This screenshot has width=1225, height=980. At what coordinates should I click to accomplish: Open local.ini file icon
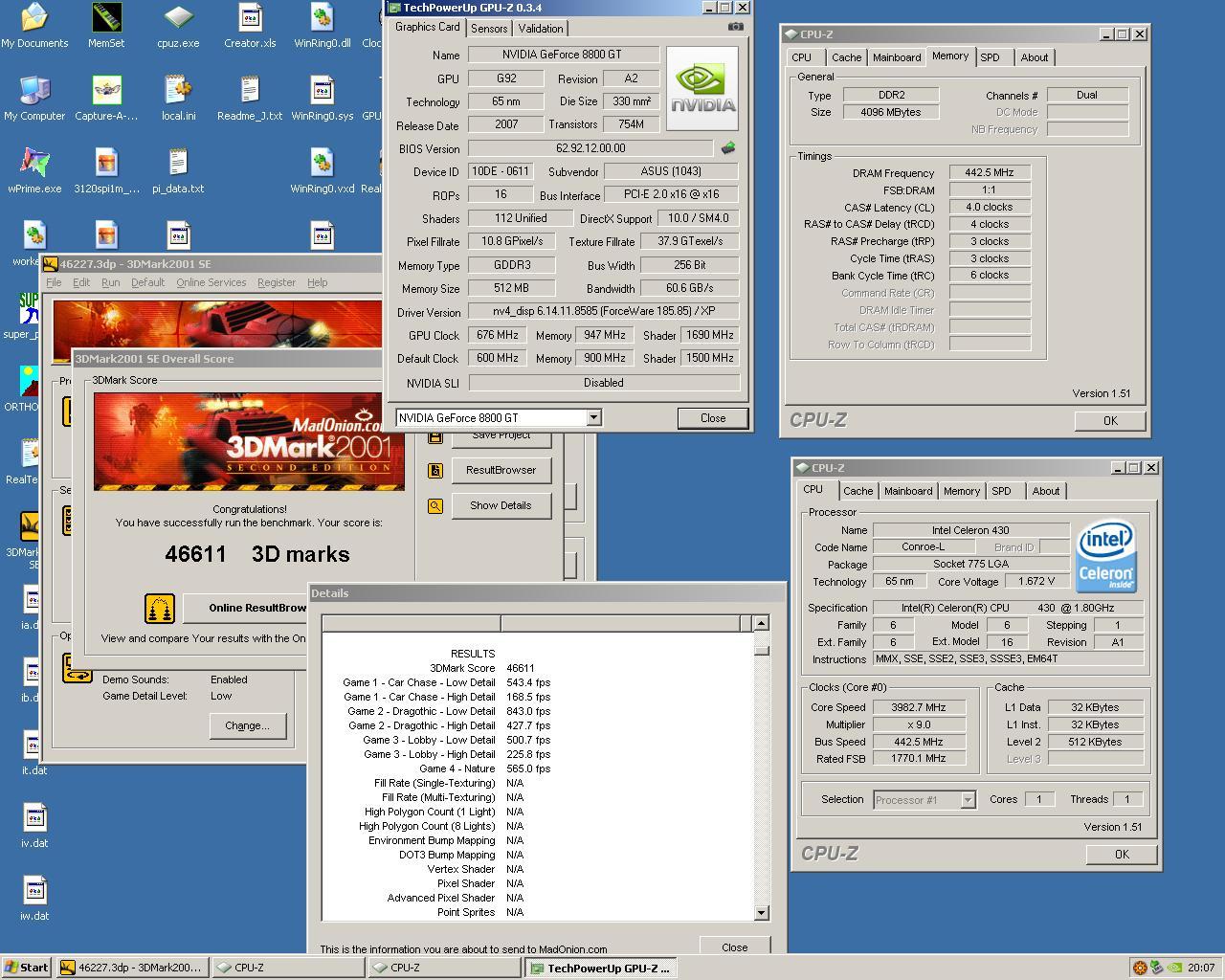click(x=178, y=99)
